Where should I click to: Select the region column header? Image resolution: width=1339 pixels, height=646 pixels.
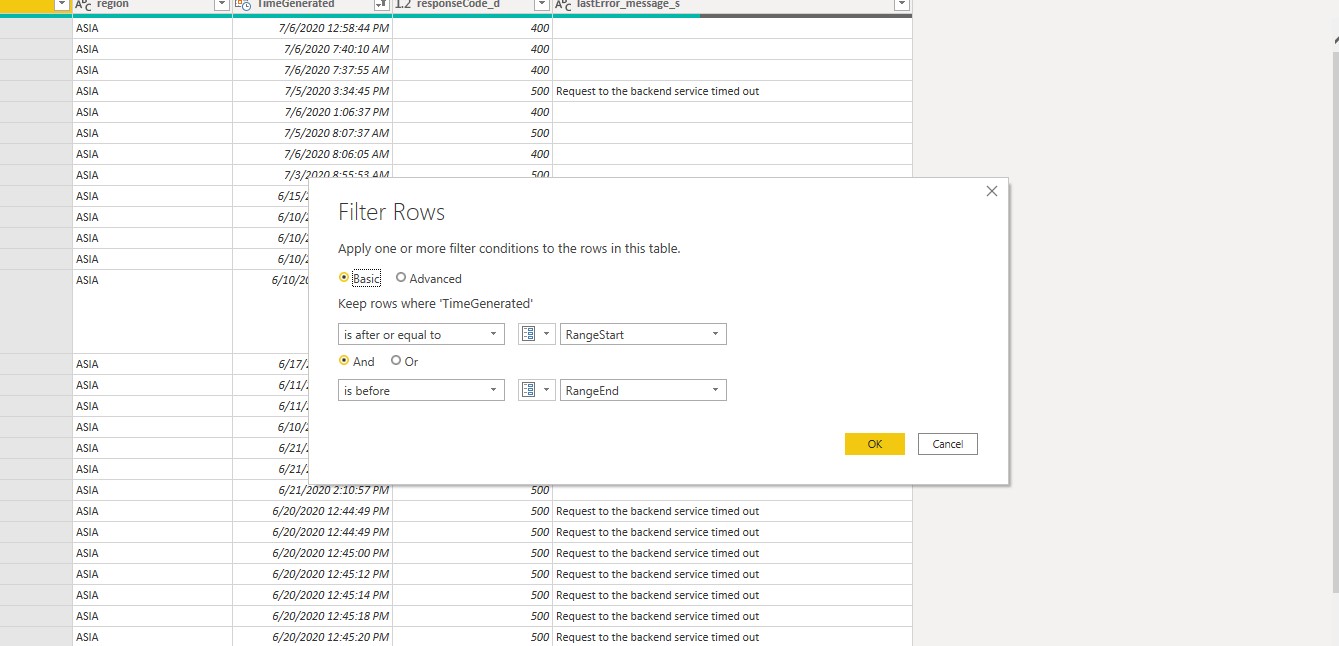152,6
